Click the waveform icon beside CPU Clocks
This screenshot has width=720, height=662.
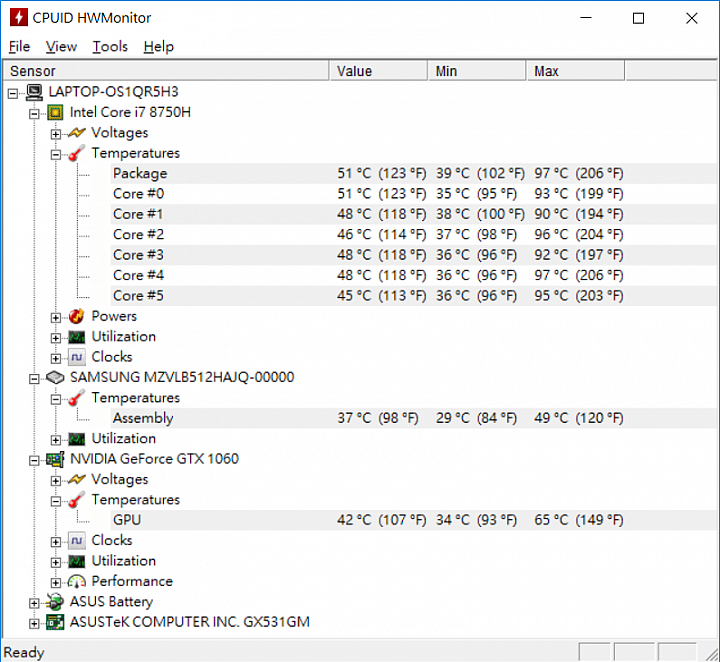click(76, 357)
